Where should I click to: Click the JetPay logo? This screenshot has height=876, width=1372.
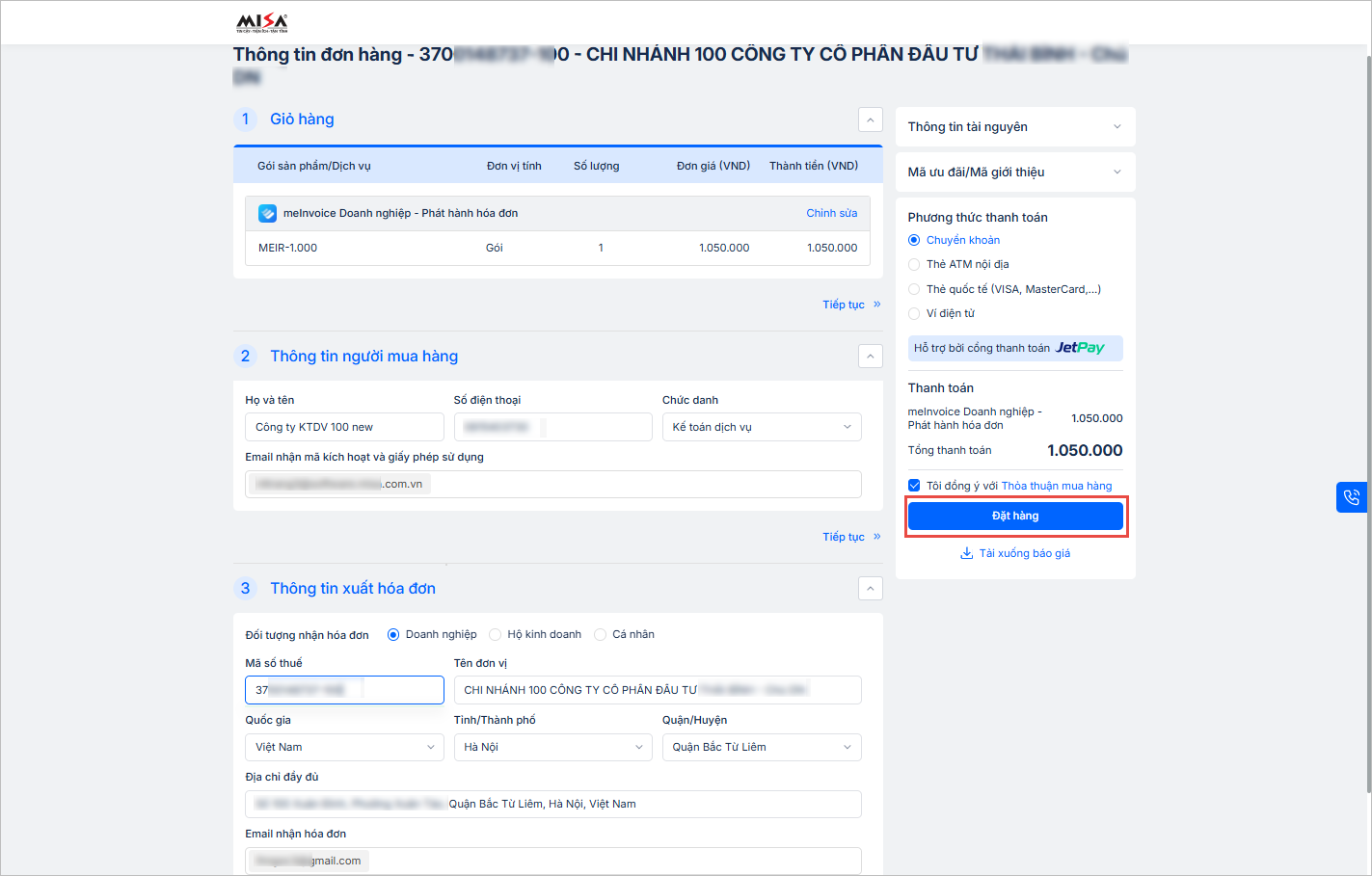pos(1080,348)
